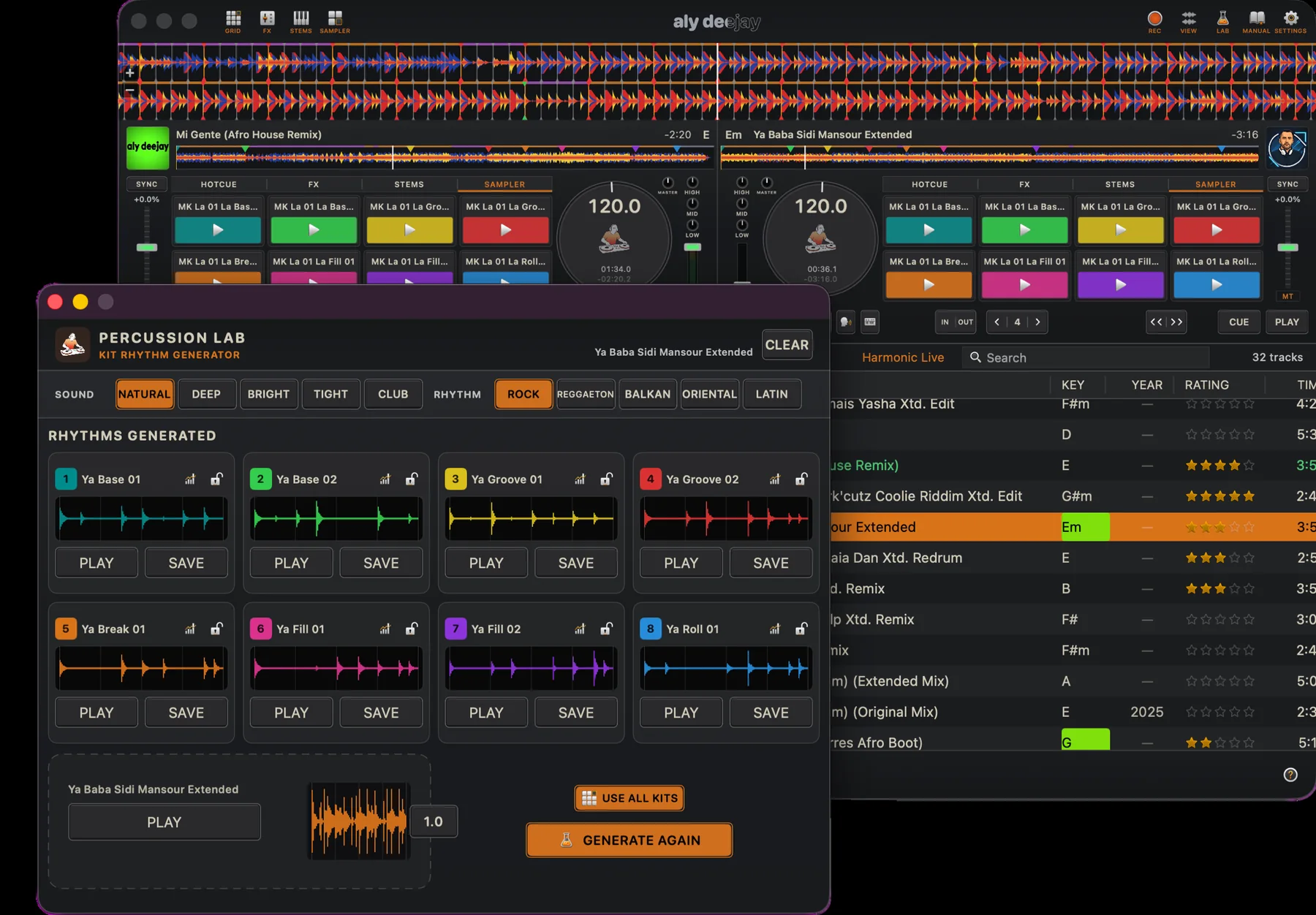
Task: Zoom out waveform with minus icon
Action: pyautogui.click(x=129, y=91)
